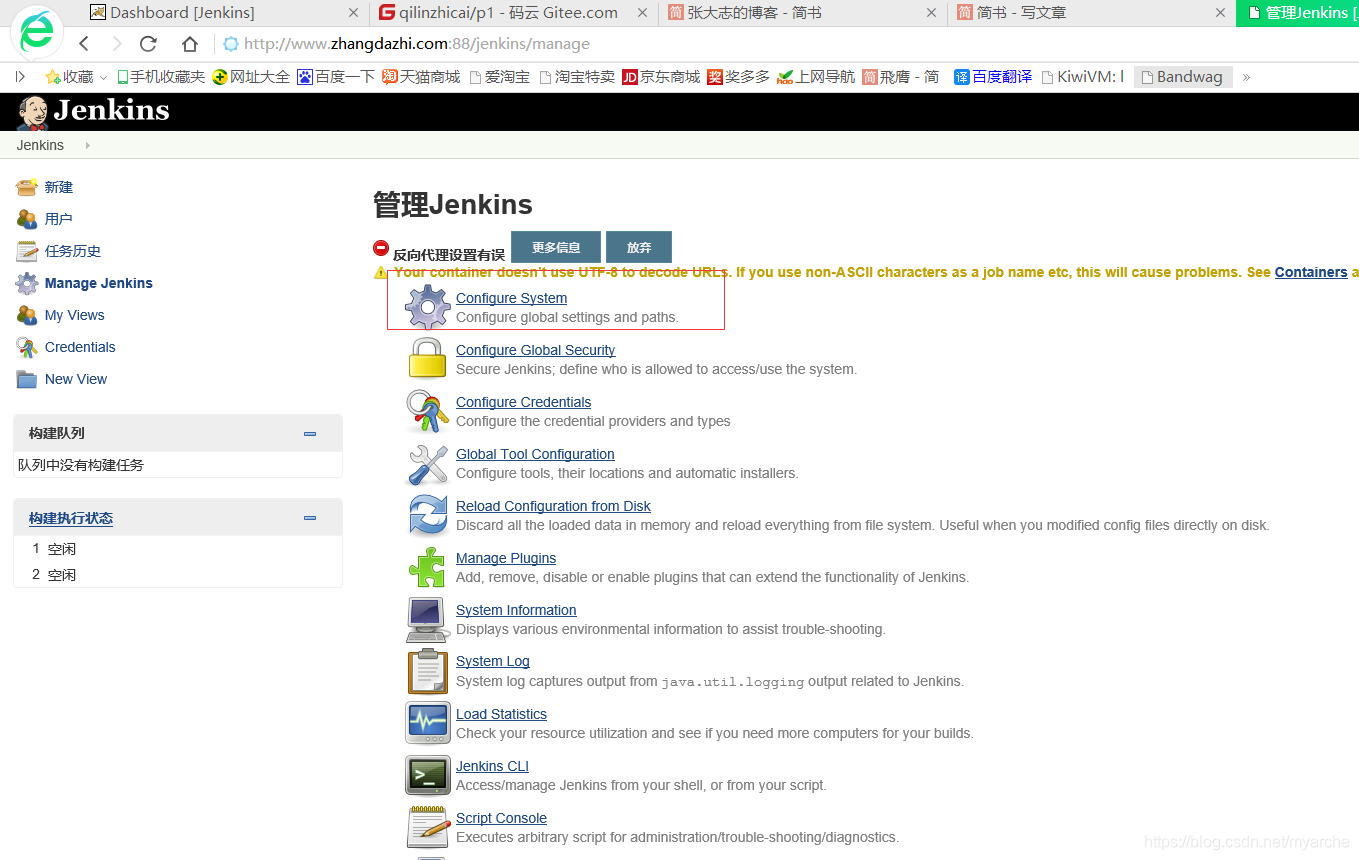
Task: Click the Load Statistics monitor icon
Action: [427, 722]
